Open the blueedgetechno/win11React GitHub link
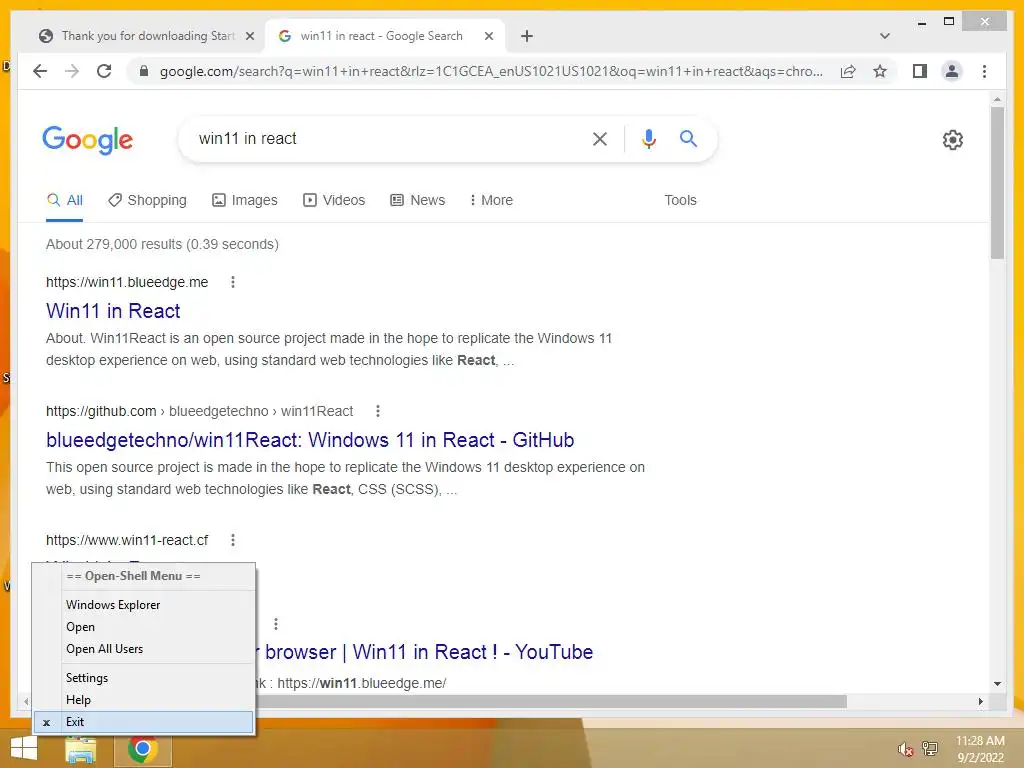Image resolution: width=1024 pixels, height=768 pixels. click(x=310, y=440)
